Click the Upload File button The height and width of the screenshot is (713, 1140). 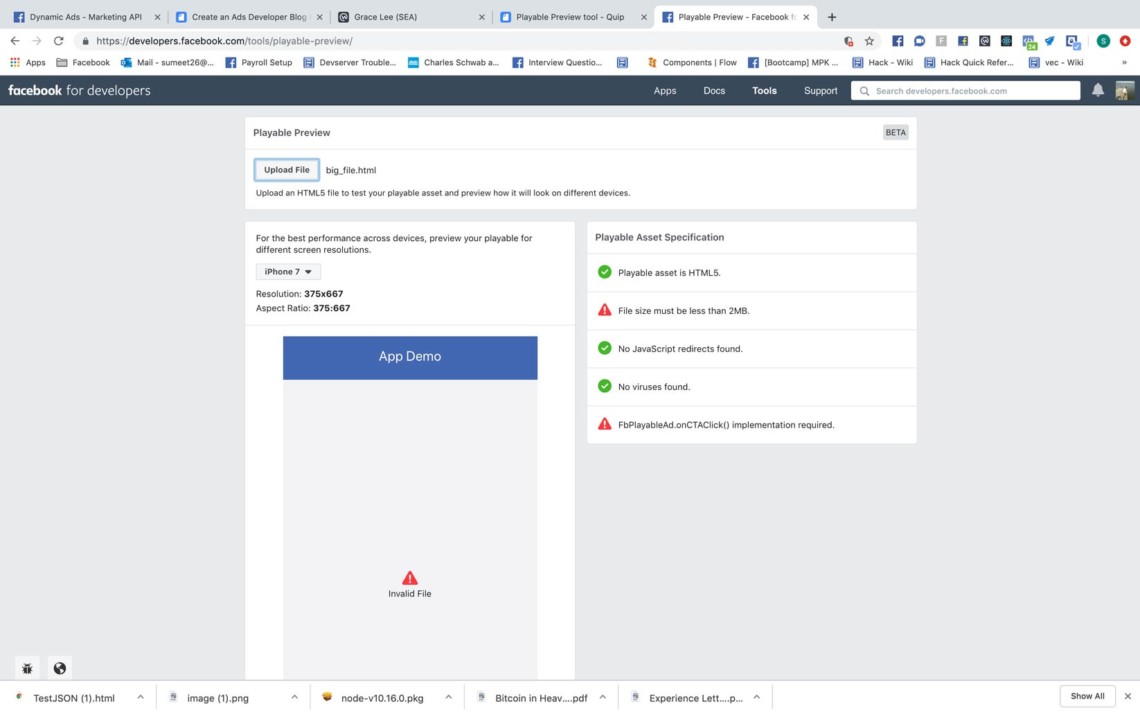(286, 169)
